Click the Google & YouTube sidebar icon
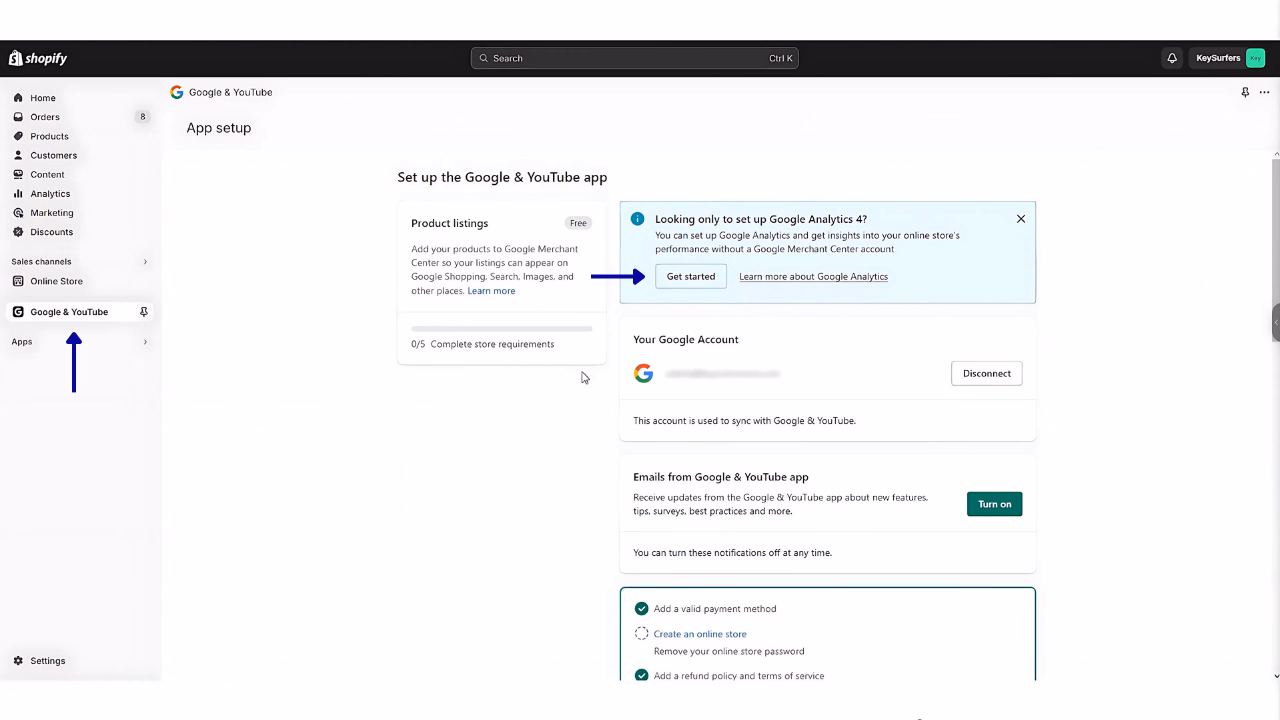 [18, 312]
